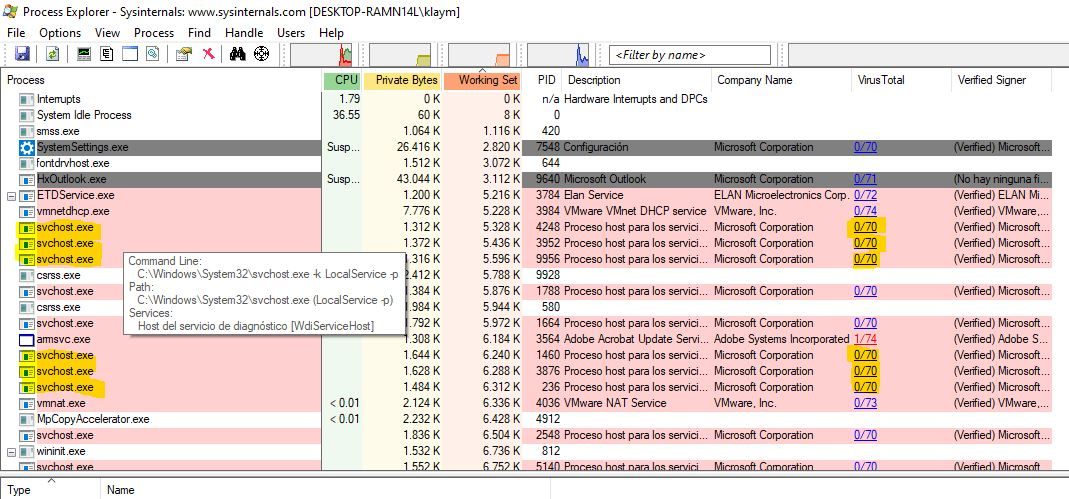Open VirusTotal 0/73 result for vmnat.exe
Image resolution: width=1069 pixels, height=499 pixels.
pos(865,404)
